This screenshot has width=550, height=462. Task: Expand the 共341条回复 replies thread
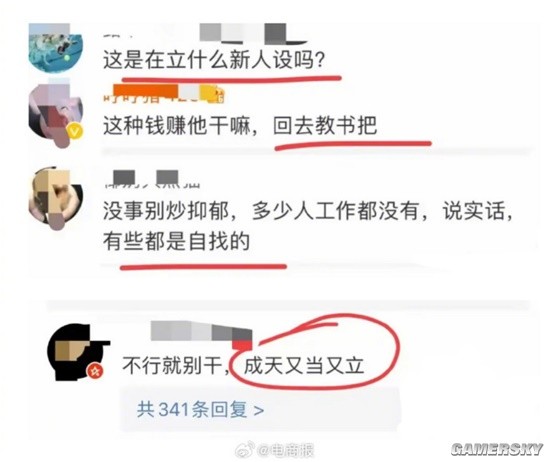click(x=201, y=409)
